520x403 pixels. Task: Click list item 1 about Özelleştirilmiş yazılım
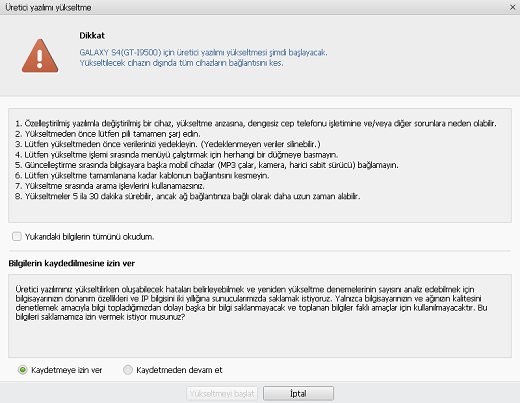[x=256, y=123]
